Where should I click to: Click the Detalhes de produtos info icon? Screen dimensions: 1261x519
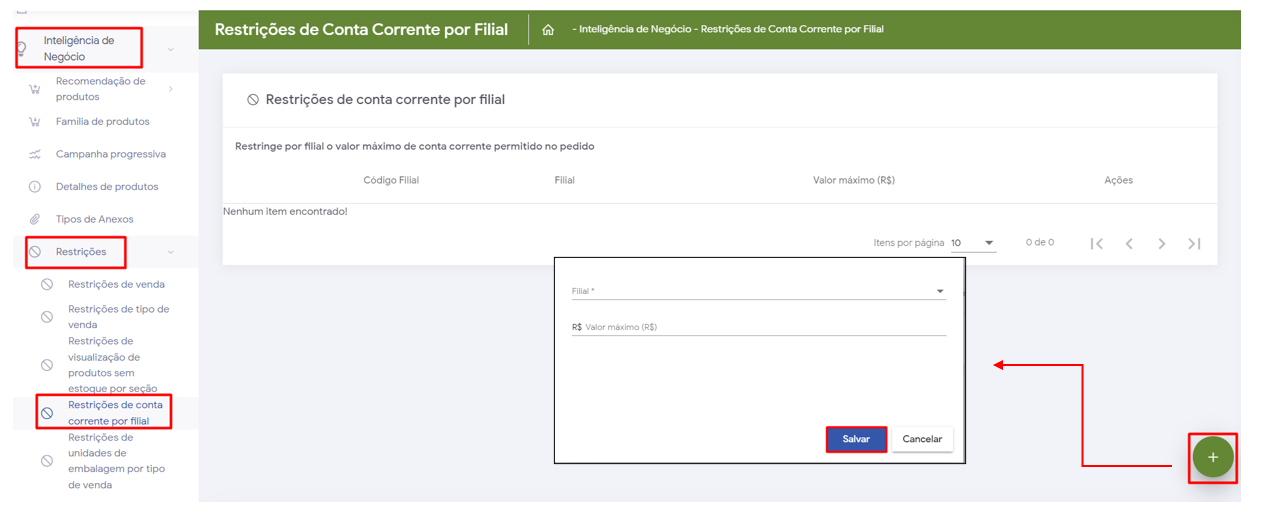[35, 187]
